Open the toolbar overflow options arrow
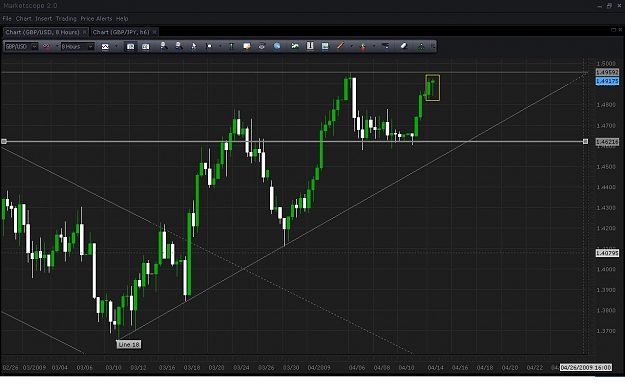Viewport: 625px width, 391px height. (433, 47)
